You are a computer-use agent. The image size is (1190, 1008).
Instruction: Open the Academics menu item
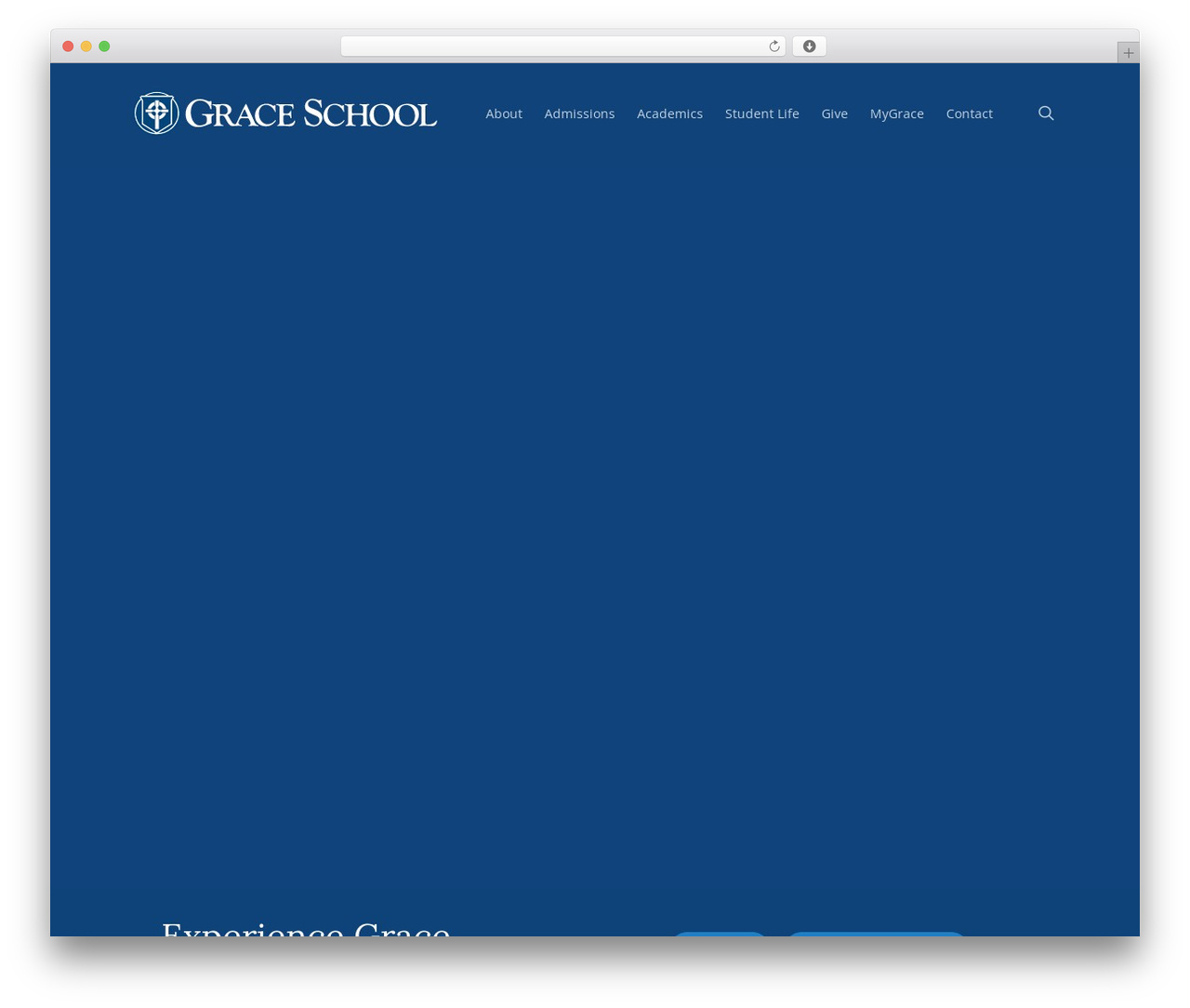[669, 113]
